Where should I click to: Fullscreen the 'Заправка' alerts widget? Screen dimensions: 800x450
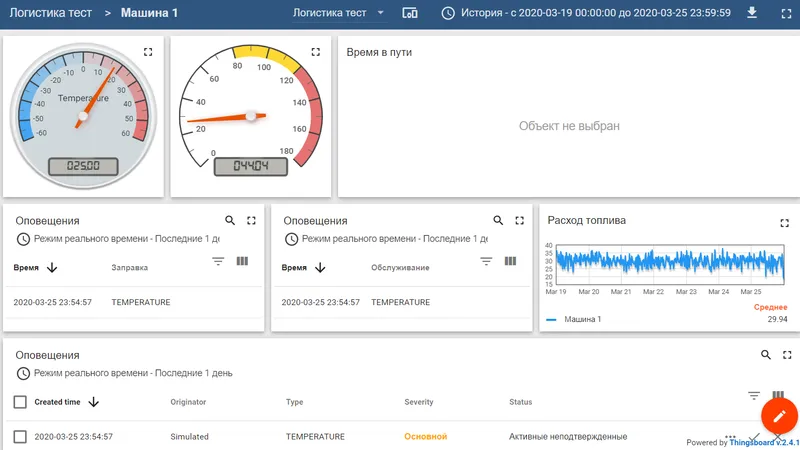251,220
